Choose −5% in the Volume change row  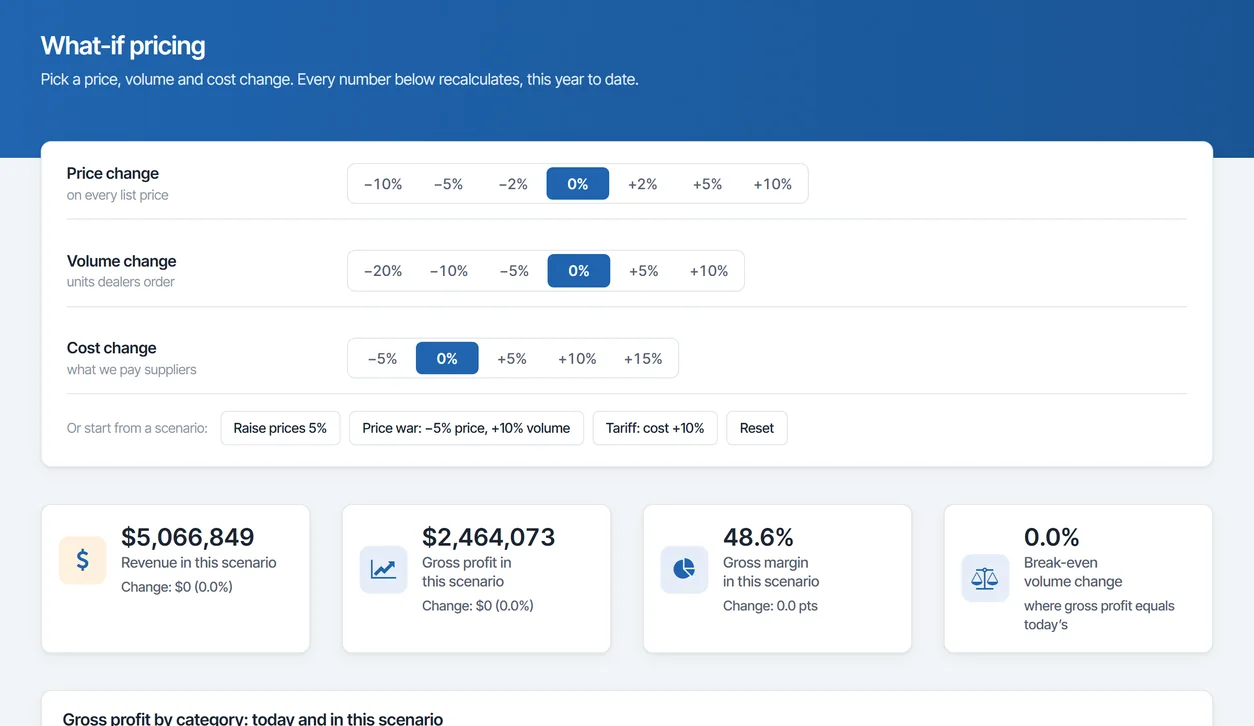[x=513, y=271]
